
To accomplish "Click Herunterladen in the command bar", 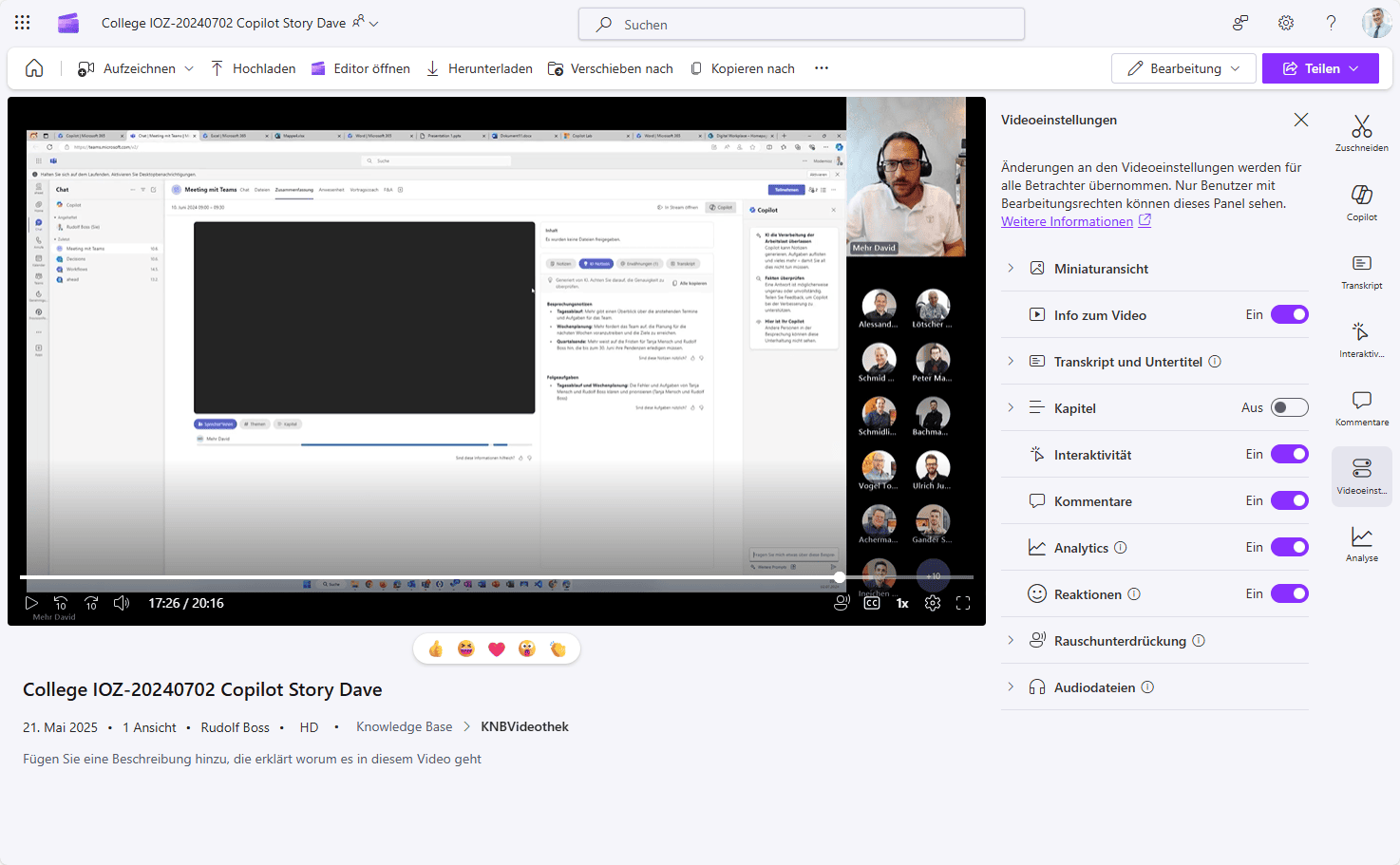I will (480, 68).
